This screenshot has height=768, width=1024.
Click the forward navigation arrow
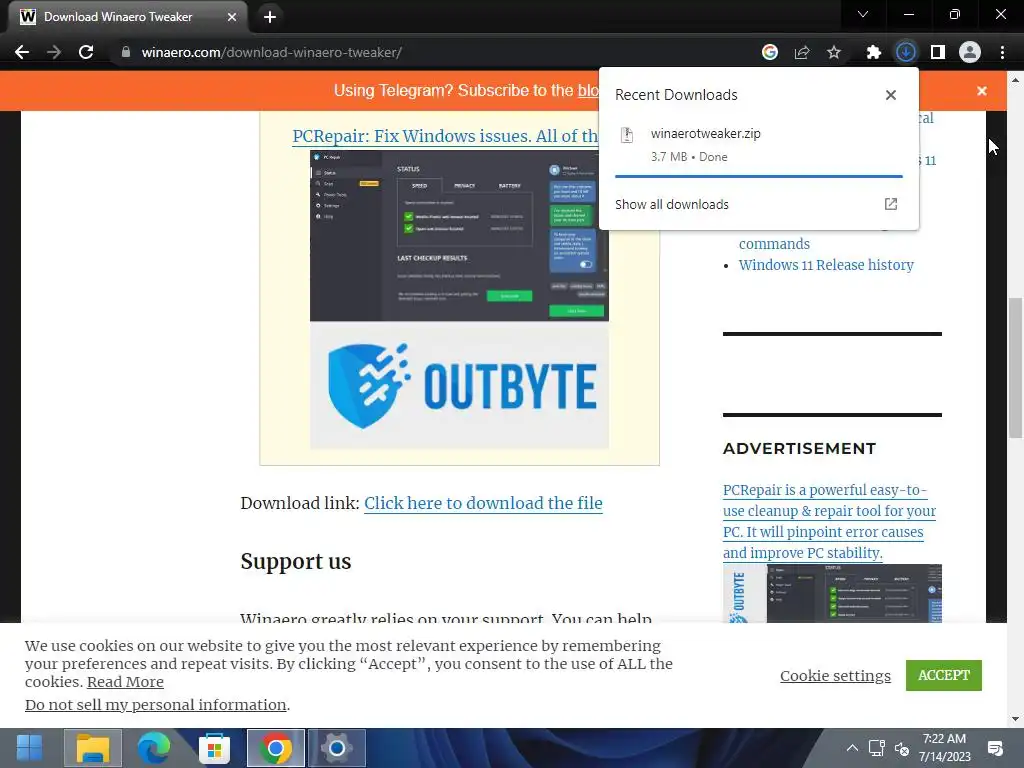tap(54, 52)
